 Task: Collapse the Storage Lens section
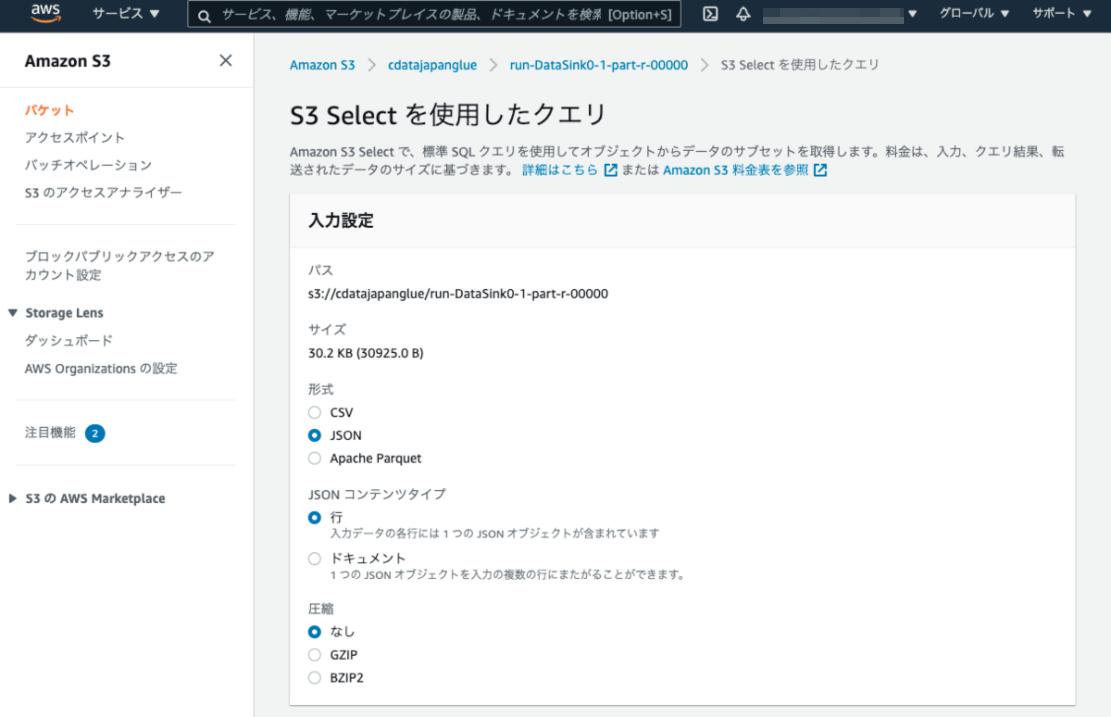pyautogui.click(x=13, y=312)
